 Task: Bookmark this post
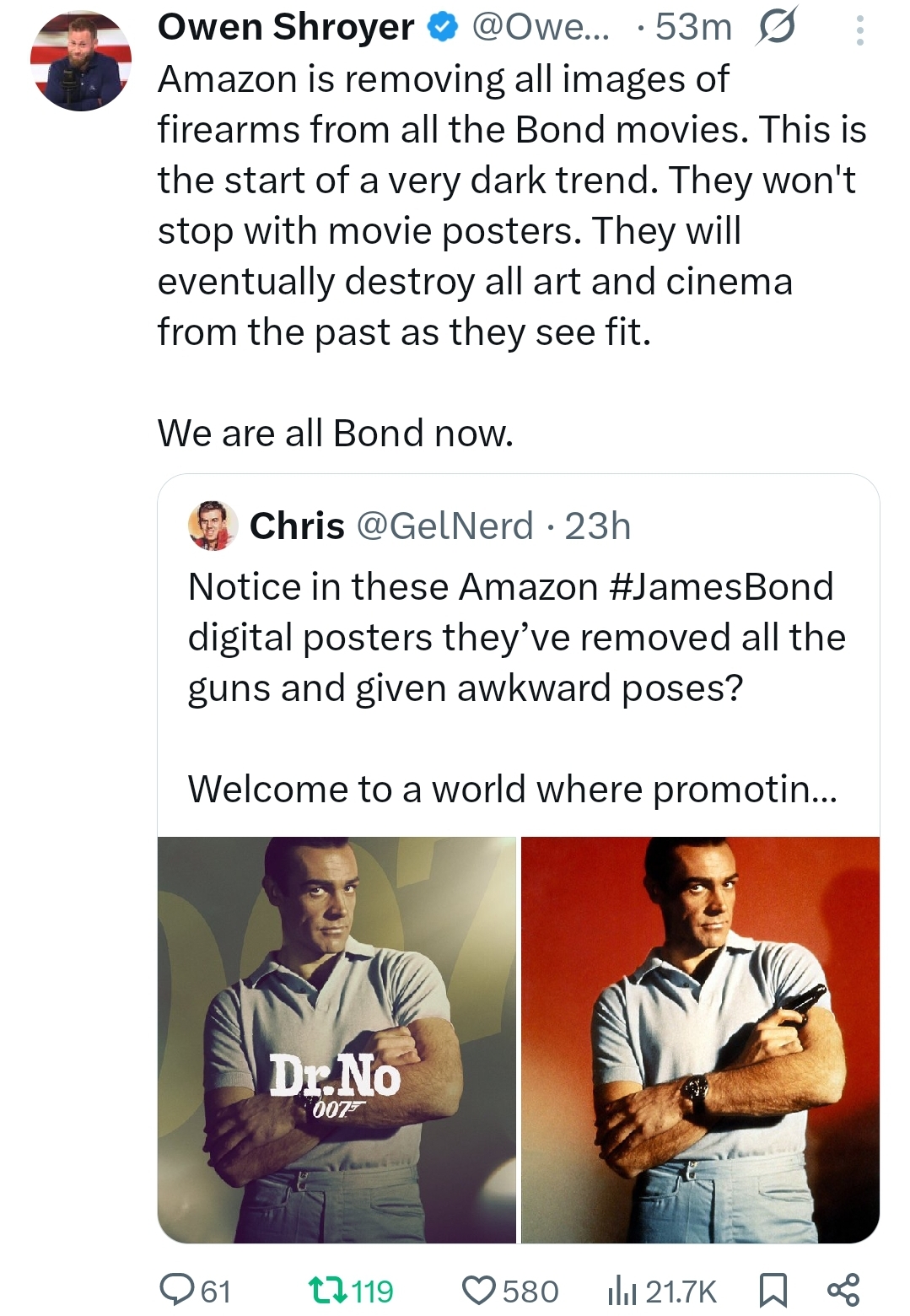pos(772,1290)
